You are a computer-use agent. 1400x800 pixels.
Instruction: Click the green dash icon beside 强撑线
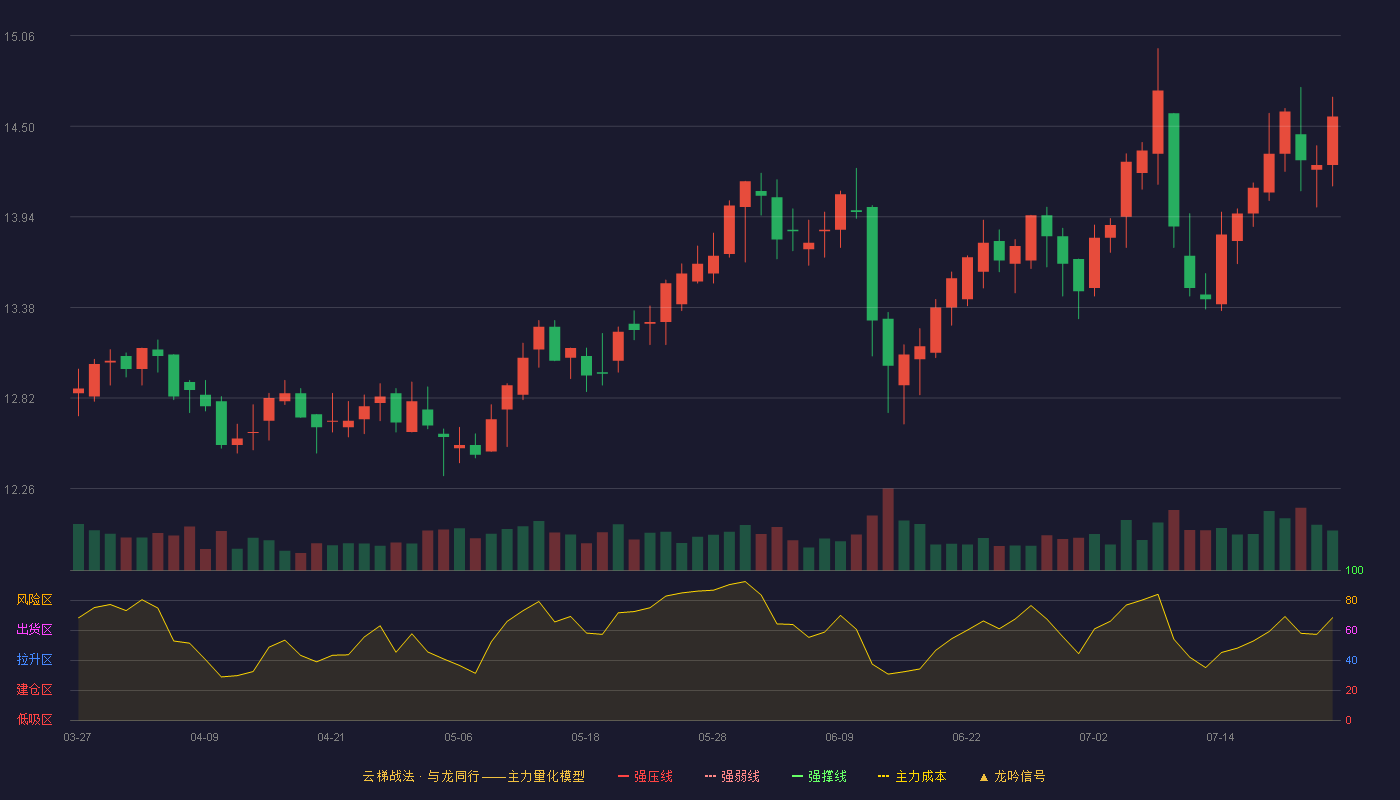click(x=798, y=776)
